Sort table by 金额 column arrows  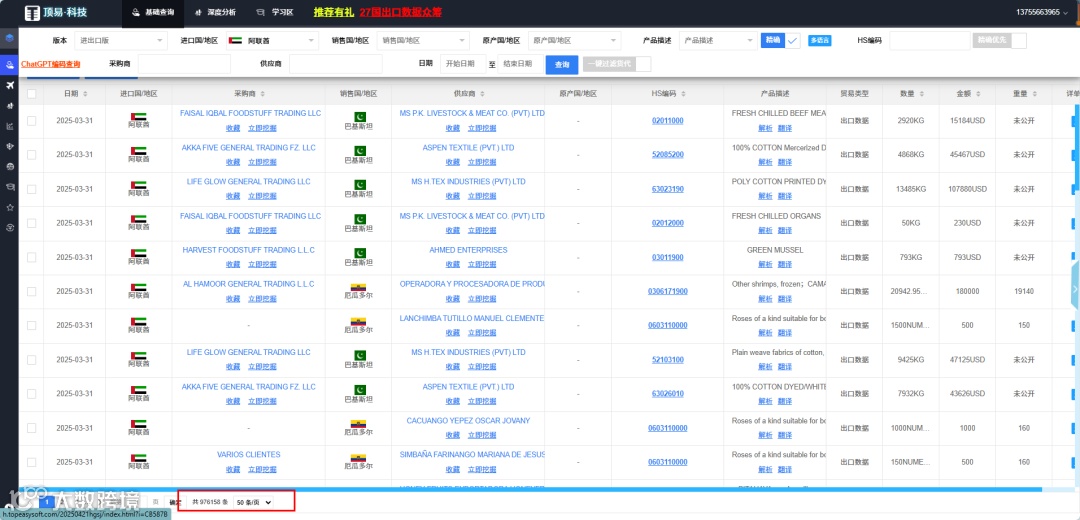(x=978, y=94)
